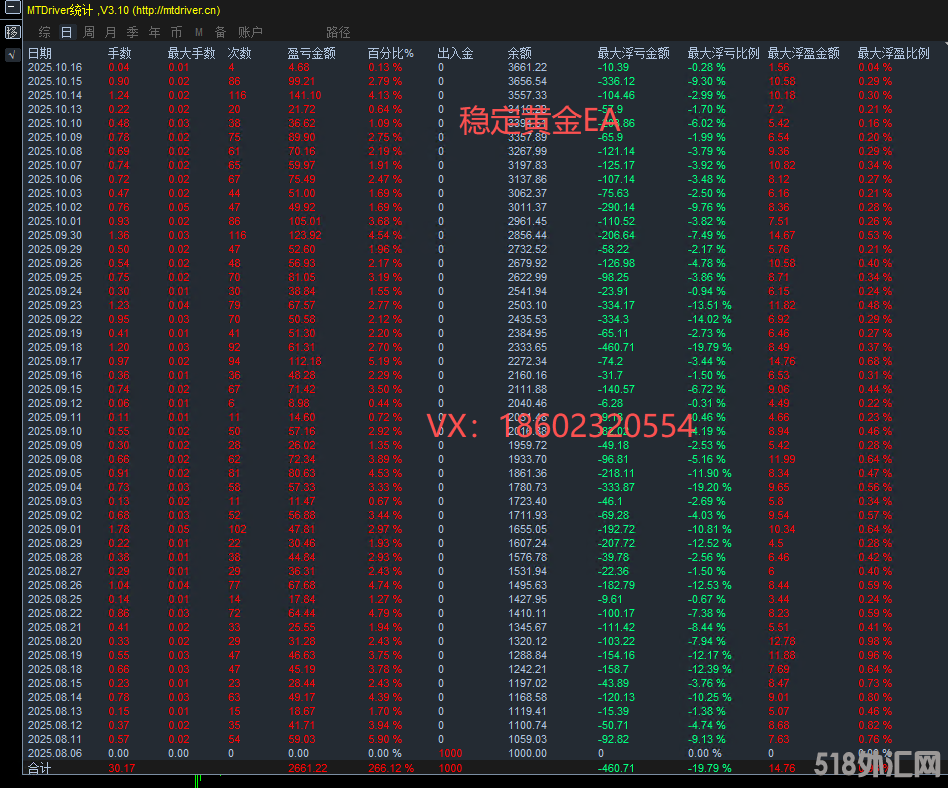The width and height of the screenshot is (948, 788).
Task: Switch to the 综 summary view
Action: 44,31
